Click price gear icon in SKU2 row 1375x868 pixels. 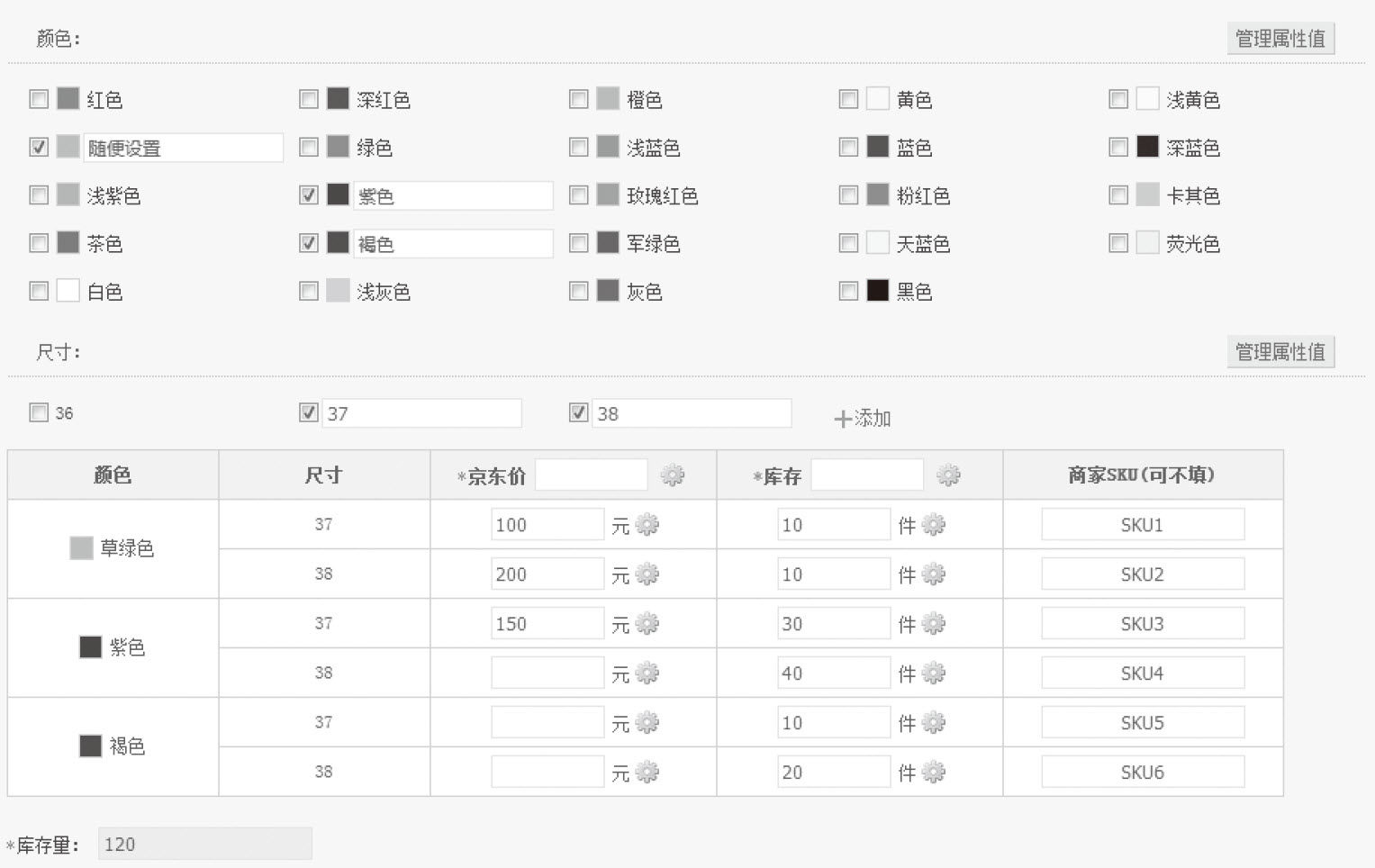click(x=647, y=574)
